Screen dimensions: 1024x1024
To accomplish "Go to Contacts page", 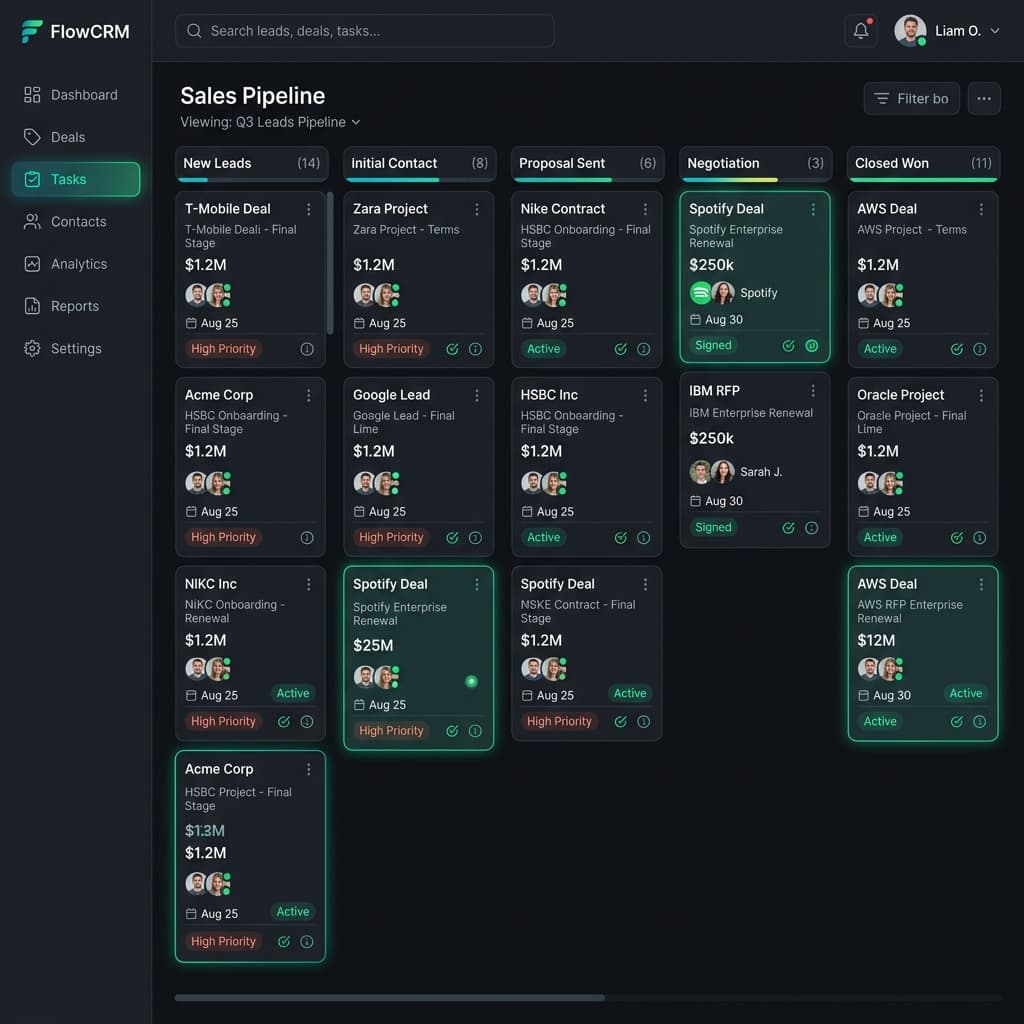I will point(76,221).
